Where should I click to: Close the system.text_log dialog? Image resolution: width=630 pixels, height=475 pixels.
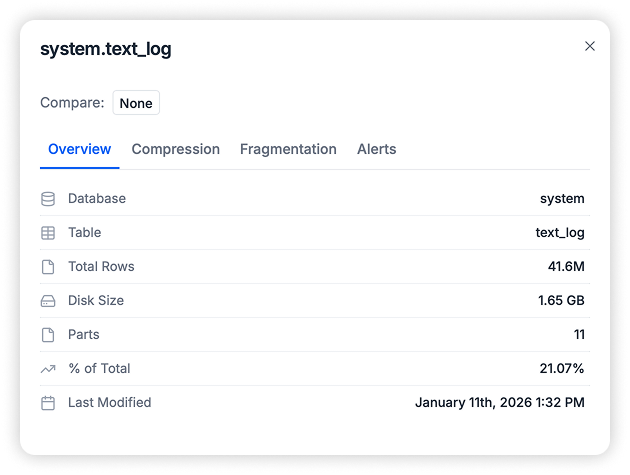click(590, 46)
